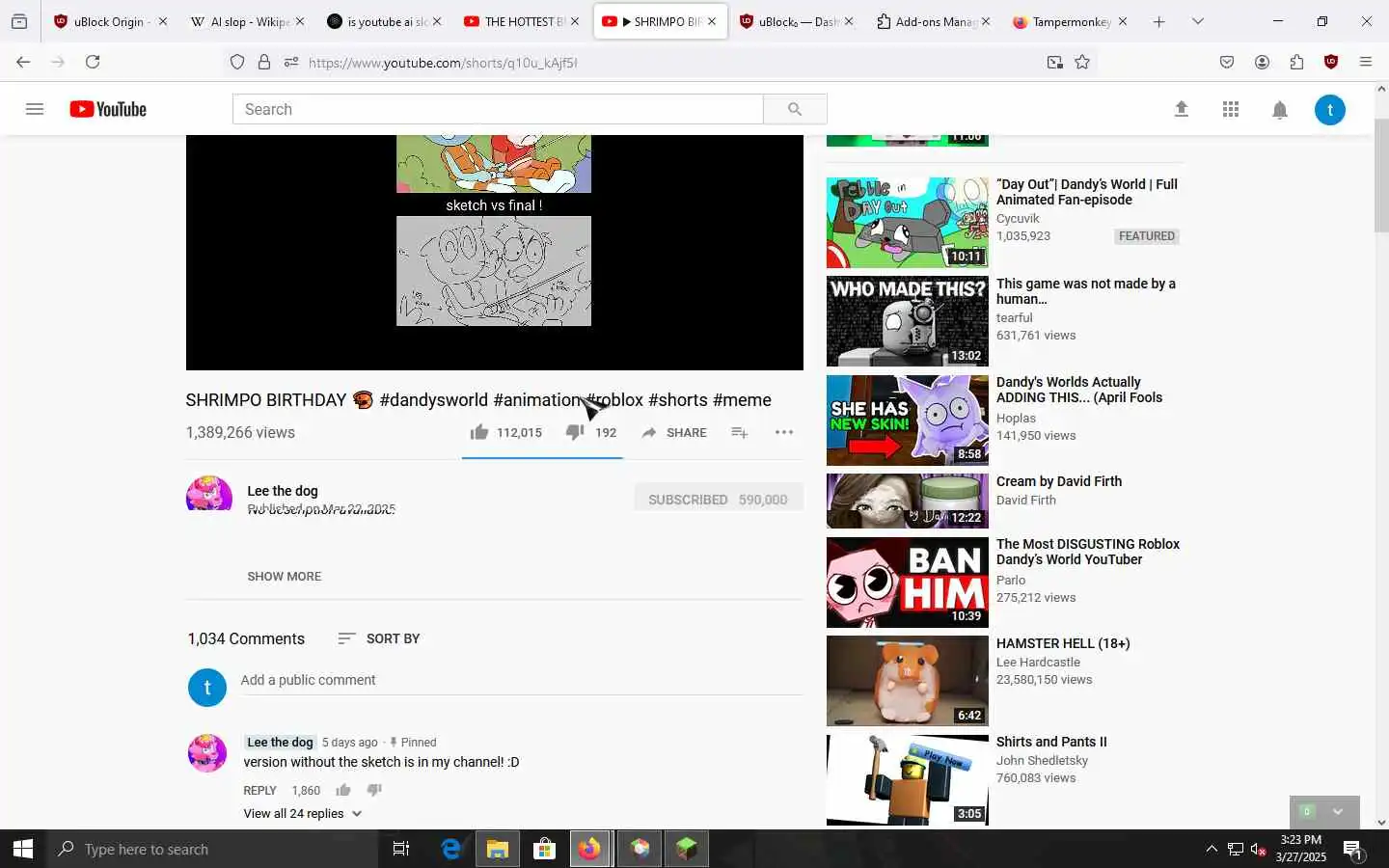This screenshot has height=868, width=1389.
Task: Go back in browser history
Action: pyautogui.click(x=23, y=62)
